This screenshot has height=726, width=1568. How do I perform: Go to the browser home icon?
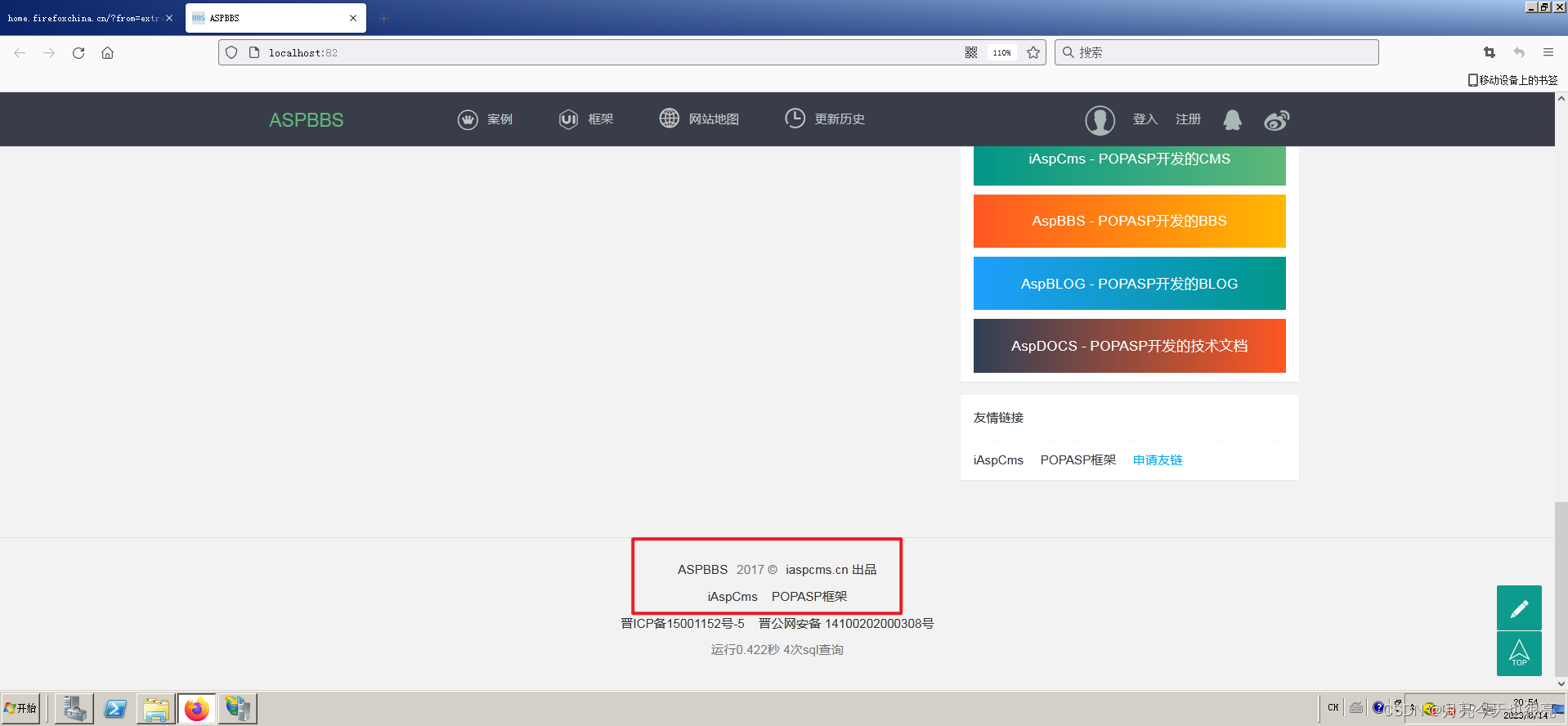click(107, 52)
